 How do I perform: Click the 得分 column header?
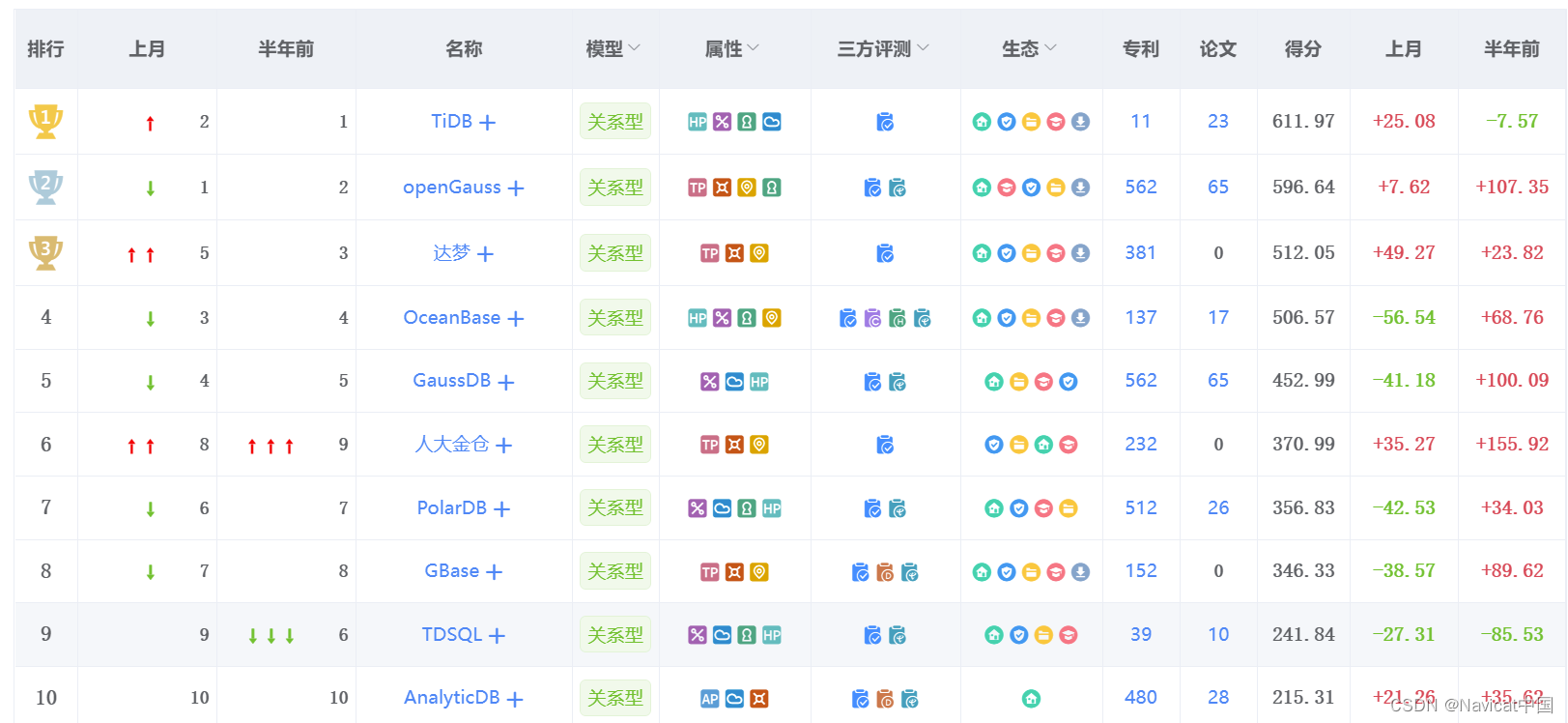(x=1303, y=48)
